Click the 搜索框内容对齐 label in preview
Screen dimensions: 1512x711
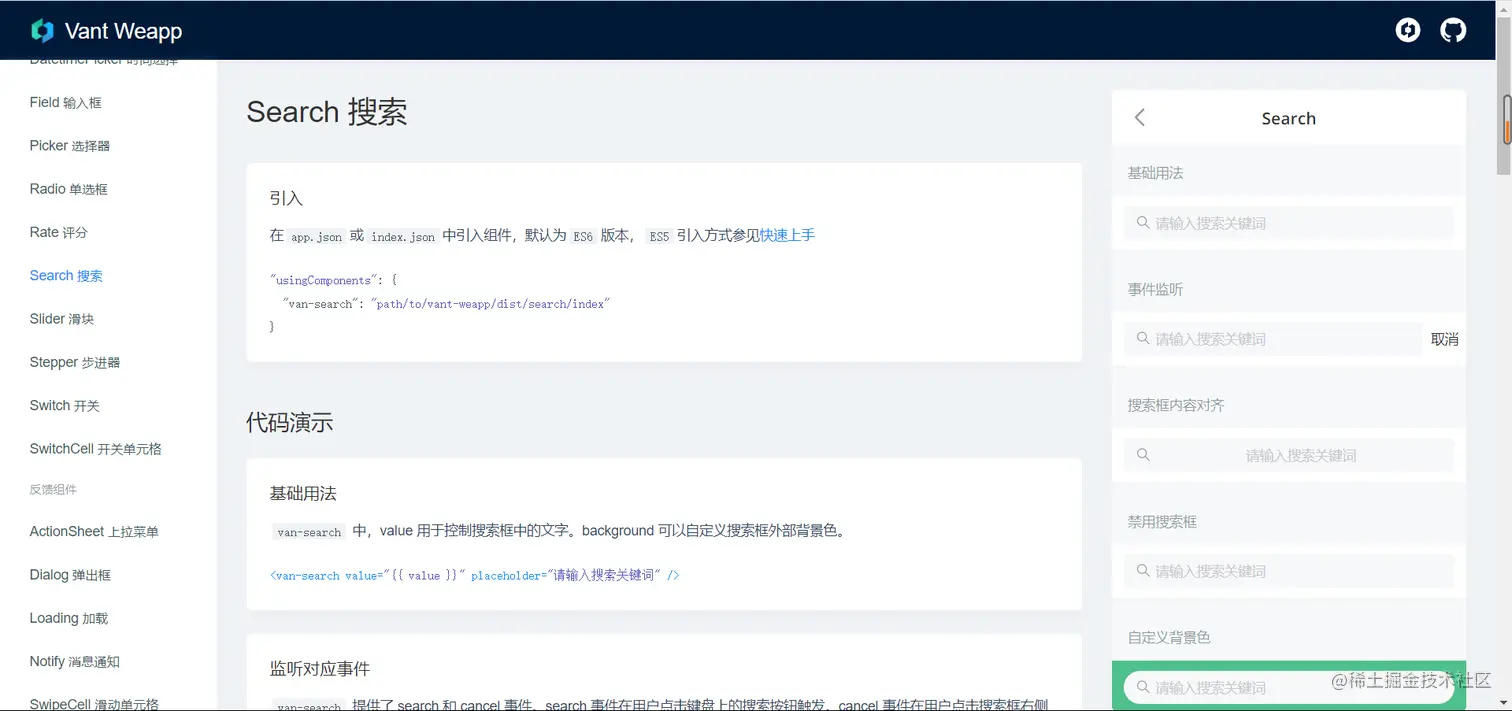(x=1176, y=405)
